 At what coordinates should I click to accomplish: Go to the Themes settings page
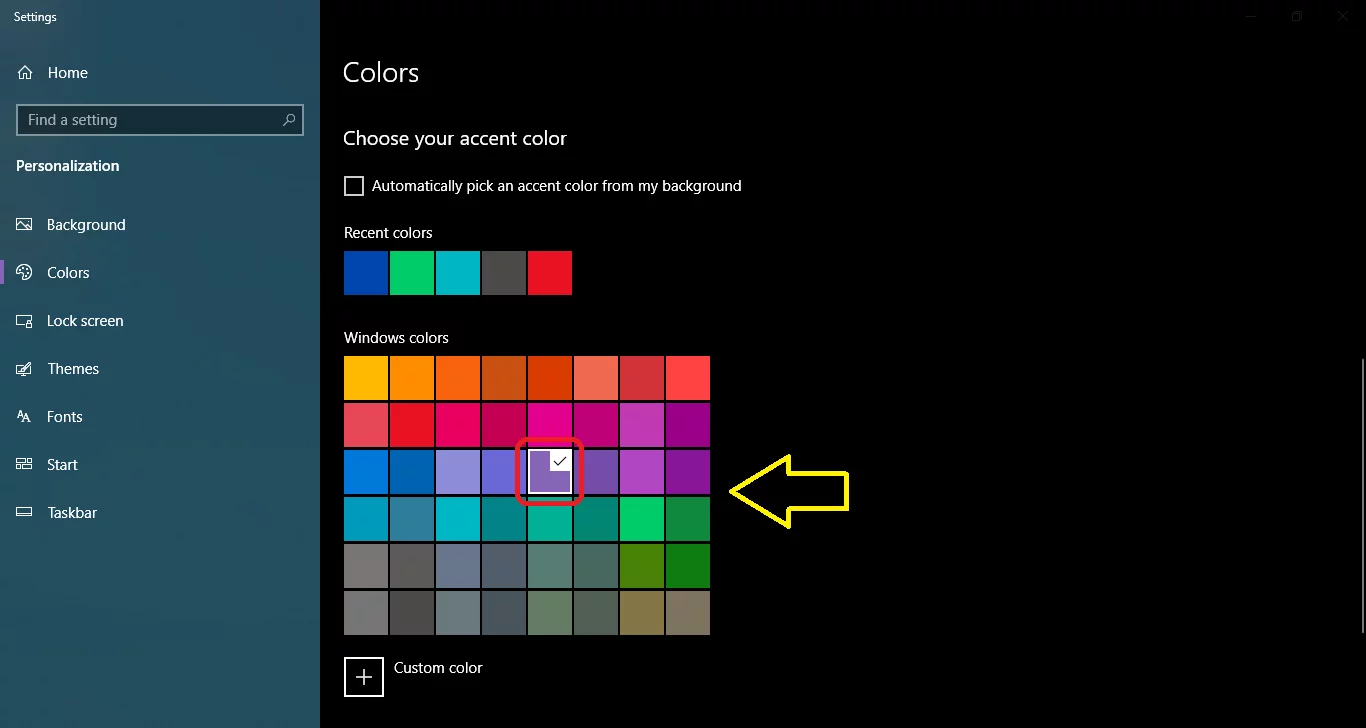(x=73, y=369)
